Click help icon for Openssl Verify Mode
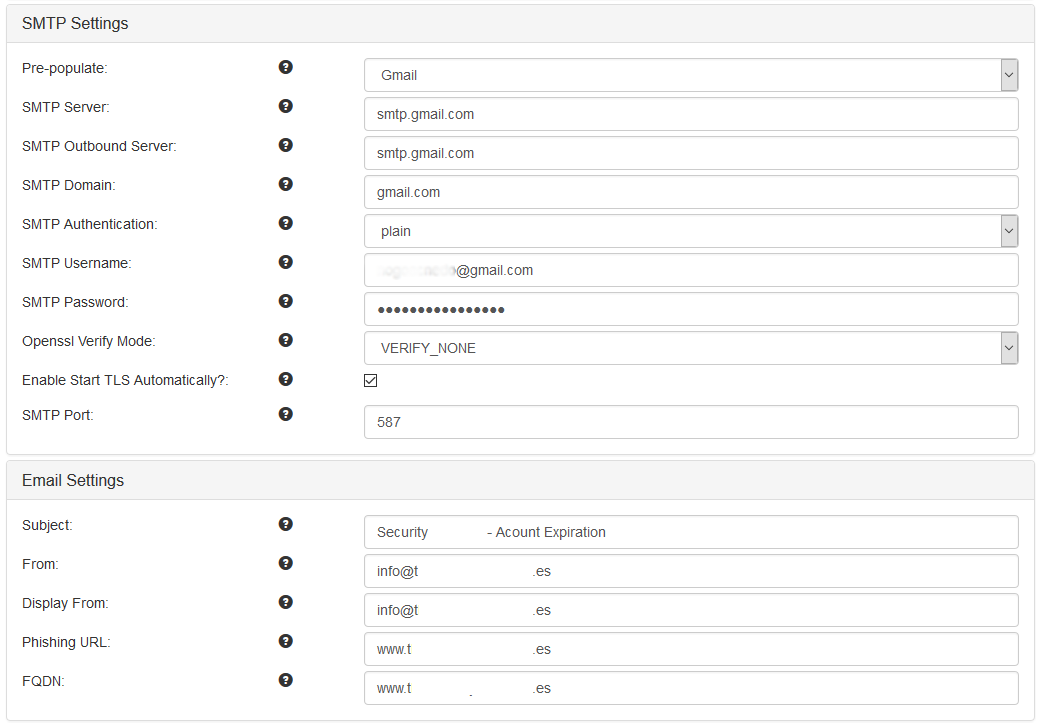Screen dimensions: 1040x726 coord(285,340)
